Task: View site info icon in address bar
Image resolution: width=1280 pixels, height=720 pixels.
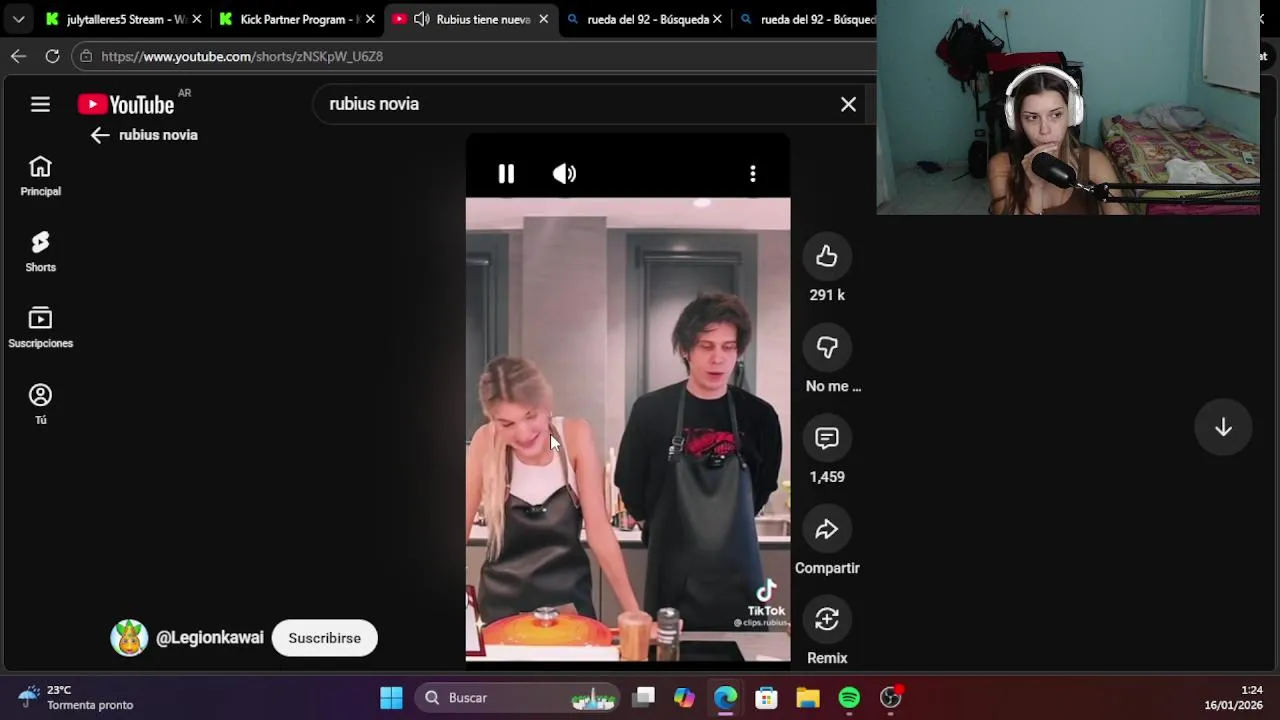Action: [87, 56]
